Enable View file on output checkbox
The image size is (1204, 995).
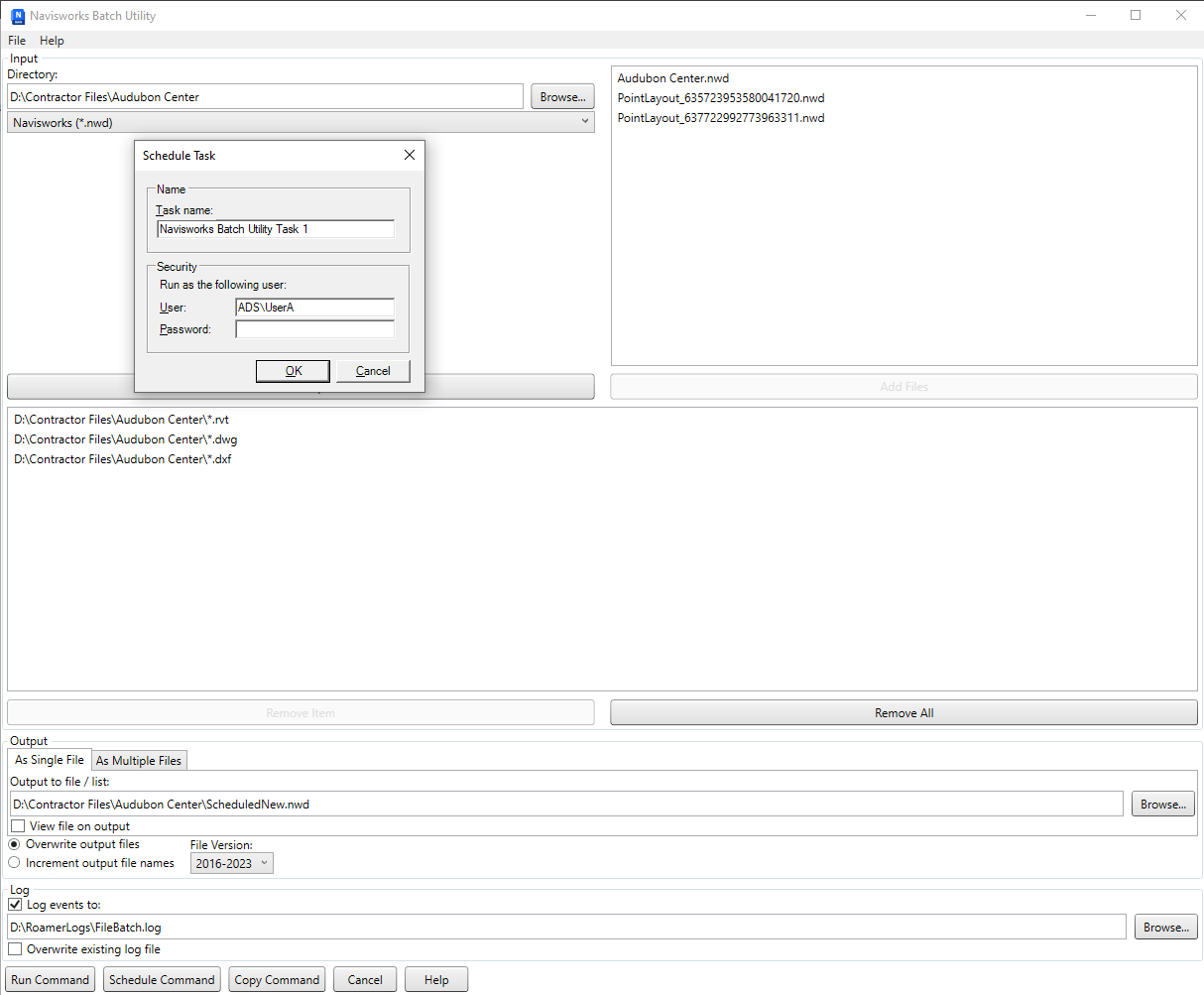point(18,825)
